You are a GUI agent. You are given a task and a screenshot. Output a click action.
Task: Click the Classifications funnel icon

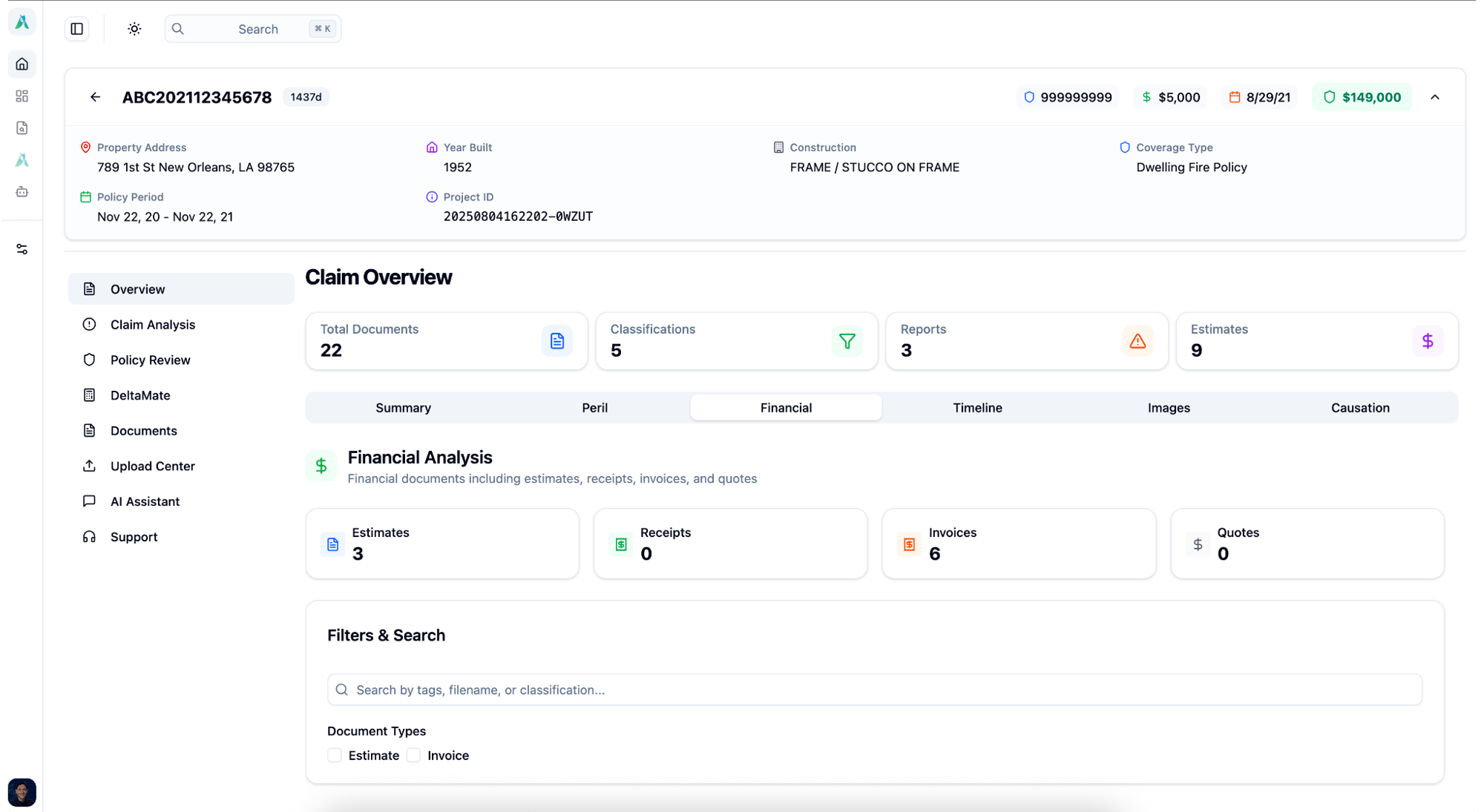click(847, 341)
